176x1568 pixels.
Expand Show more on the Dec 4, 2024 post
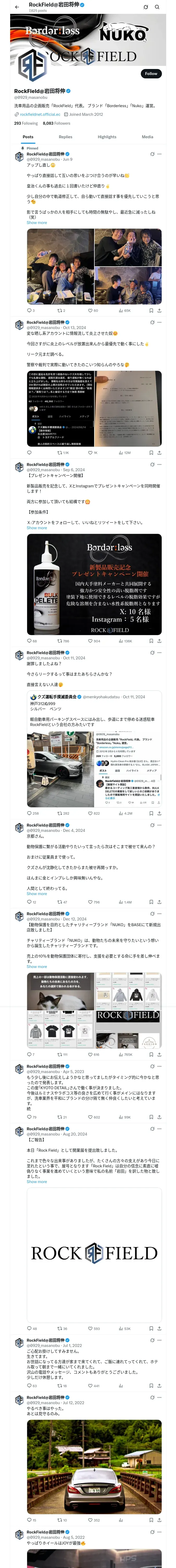coord(37,893)
